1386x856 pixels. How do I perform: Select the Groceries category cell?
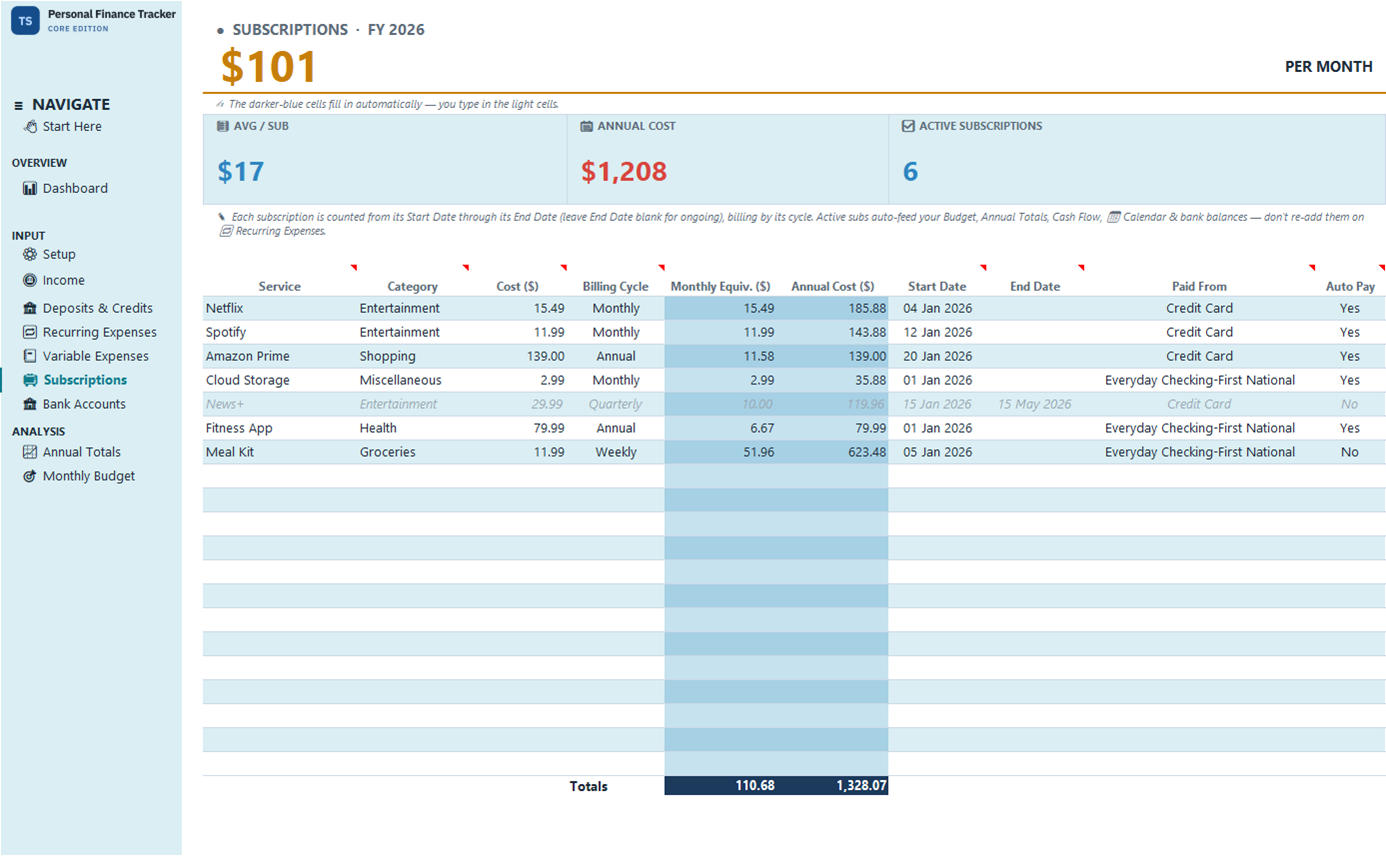pos(412,452)
